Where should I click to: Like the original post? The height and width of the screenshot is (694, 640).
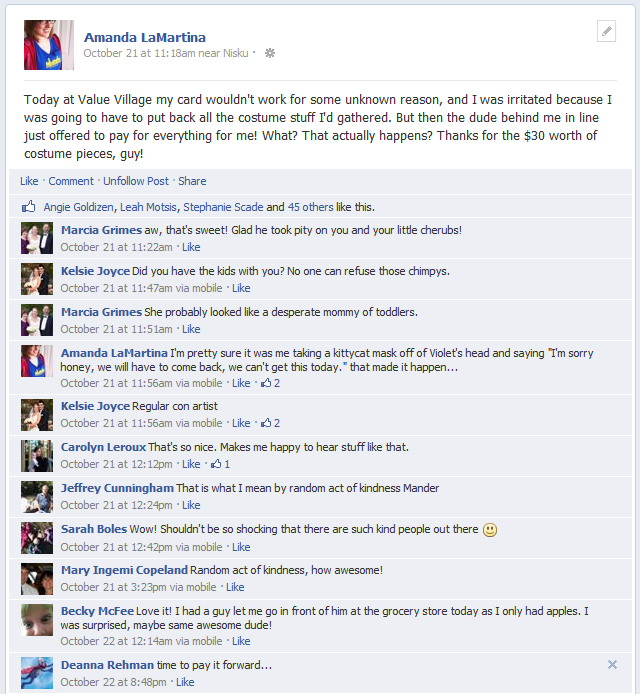(x=29, y=181)
